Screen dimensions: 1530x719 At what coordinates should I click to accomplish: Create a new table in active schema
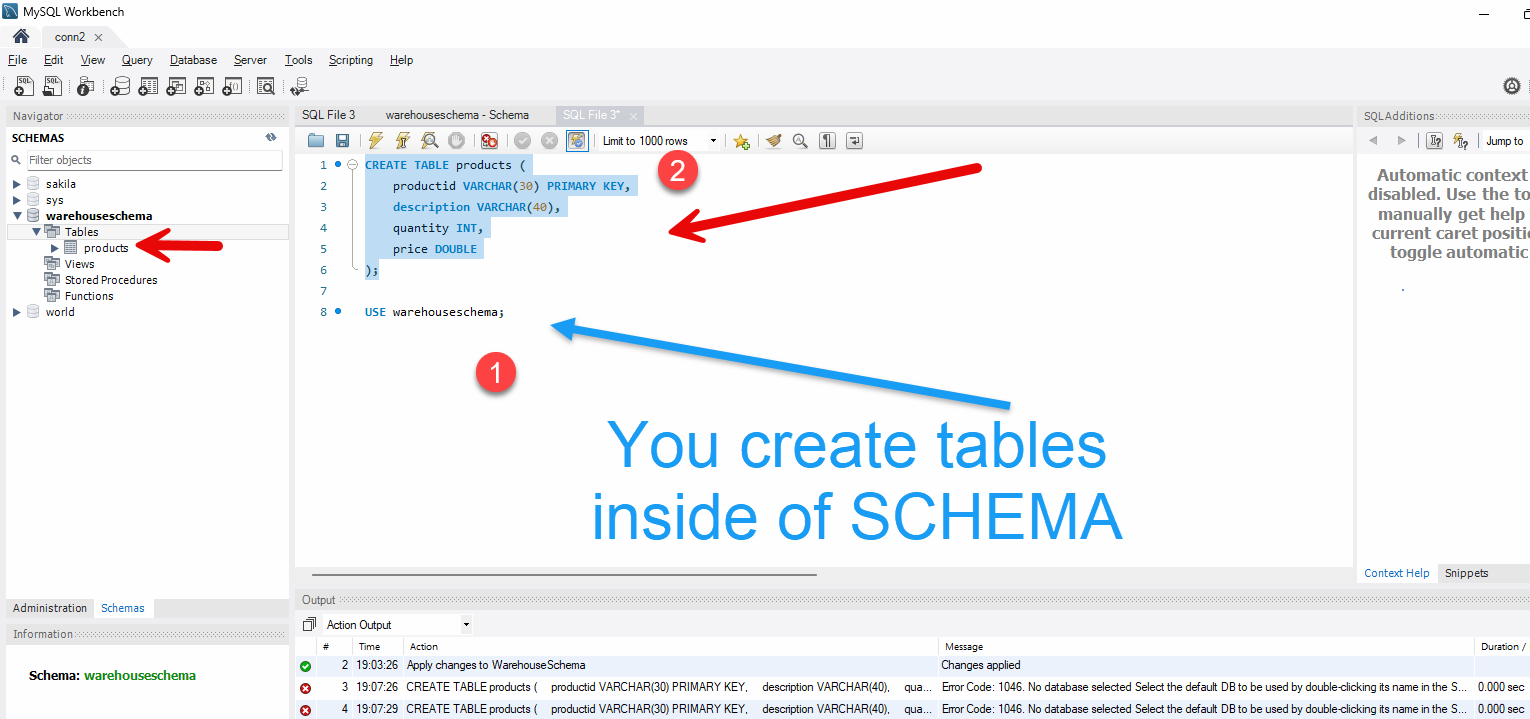pyautogui.click(x=148, y=86)
